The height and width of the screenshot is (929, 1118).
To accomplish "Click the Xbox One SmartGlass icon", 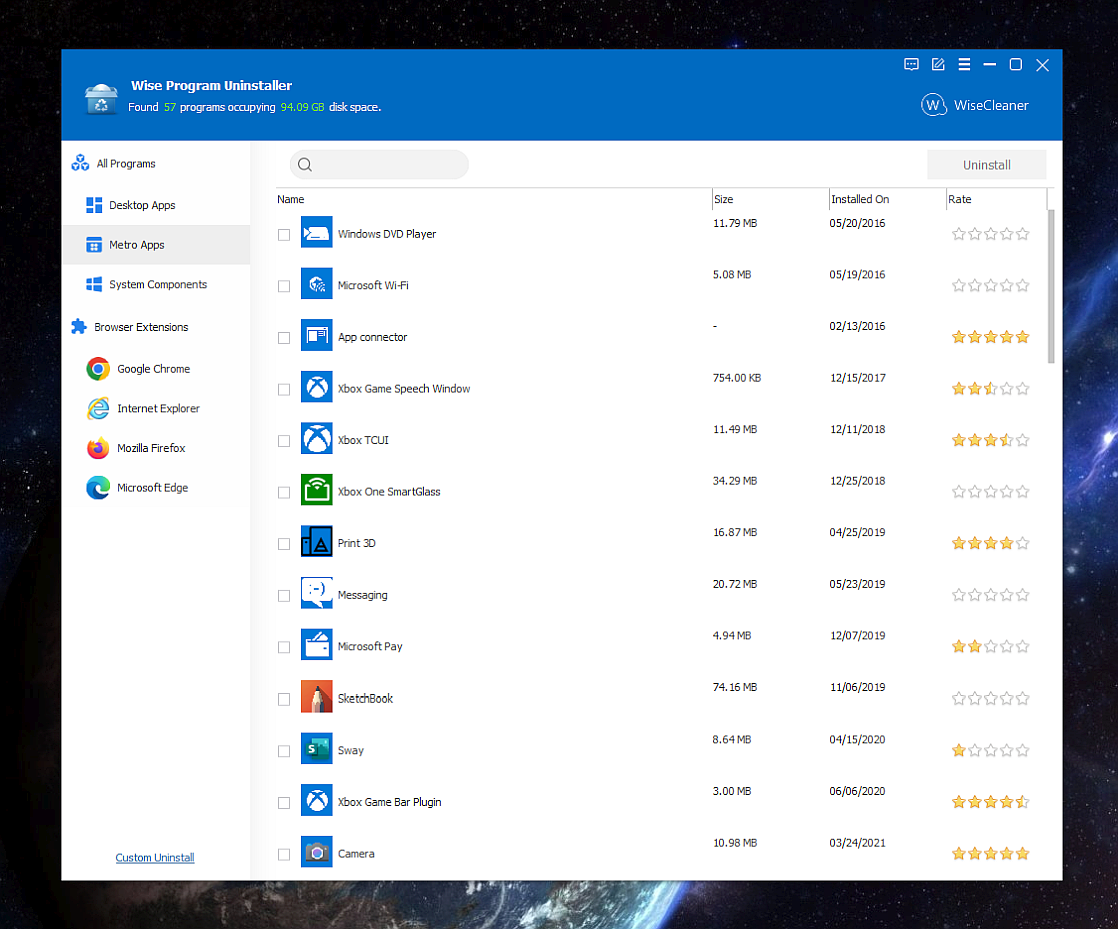I will [317, 491].
